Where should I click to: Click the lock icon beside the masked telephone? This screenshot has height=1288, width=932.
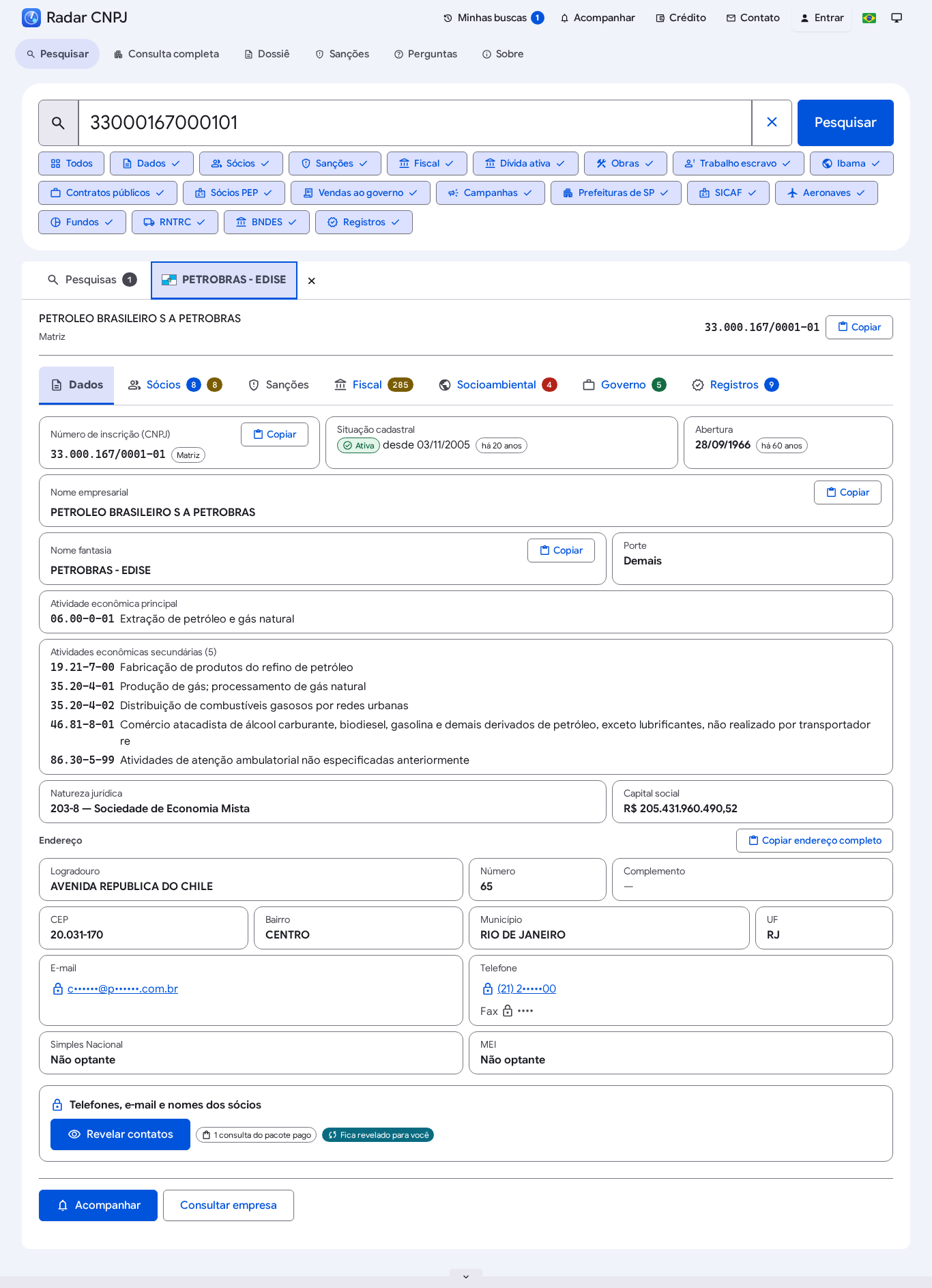pyautogui.click(x=488, y=988)
